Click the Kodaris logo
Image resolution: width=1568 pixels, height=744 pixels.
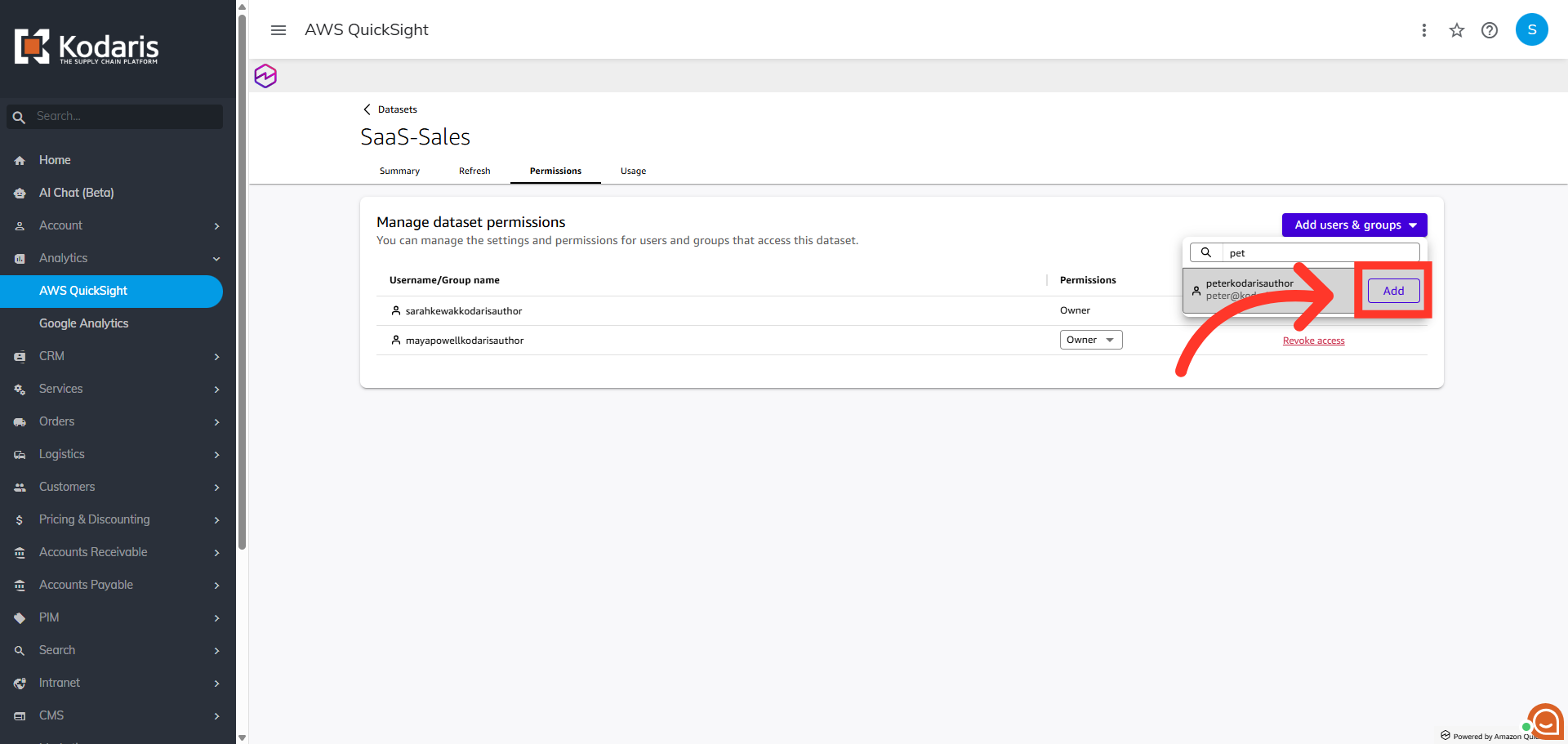pos(87,47)
